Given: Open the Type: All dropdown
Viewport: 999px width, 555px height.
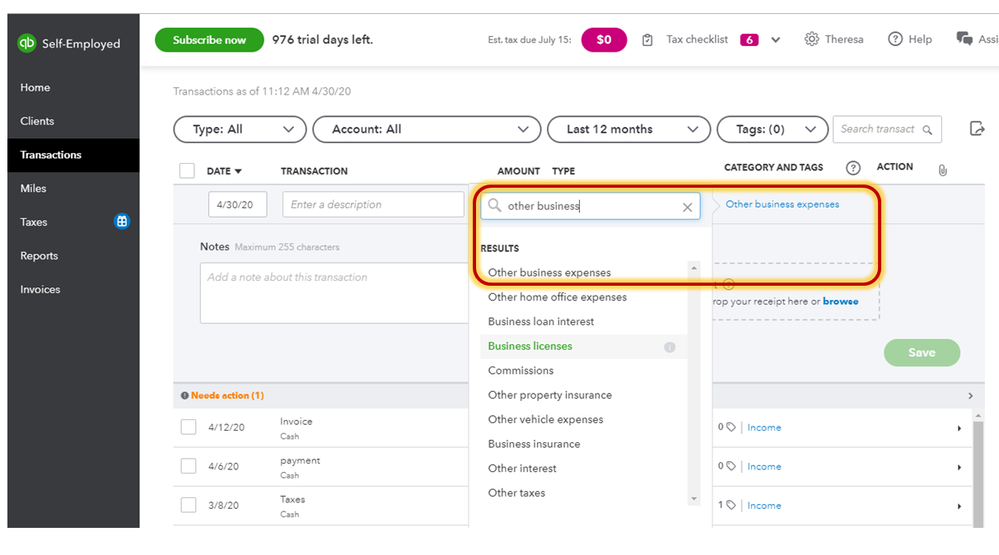Looking at the screenshot, I should (240, 129).
